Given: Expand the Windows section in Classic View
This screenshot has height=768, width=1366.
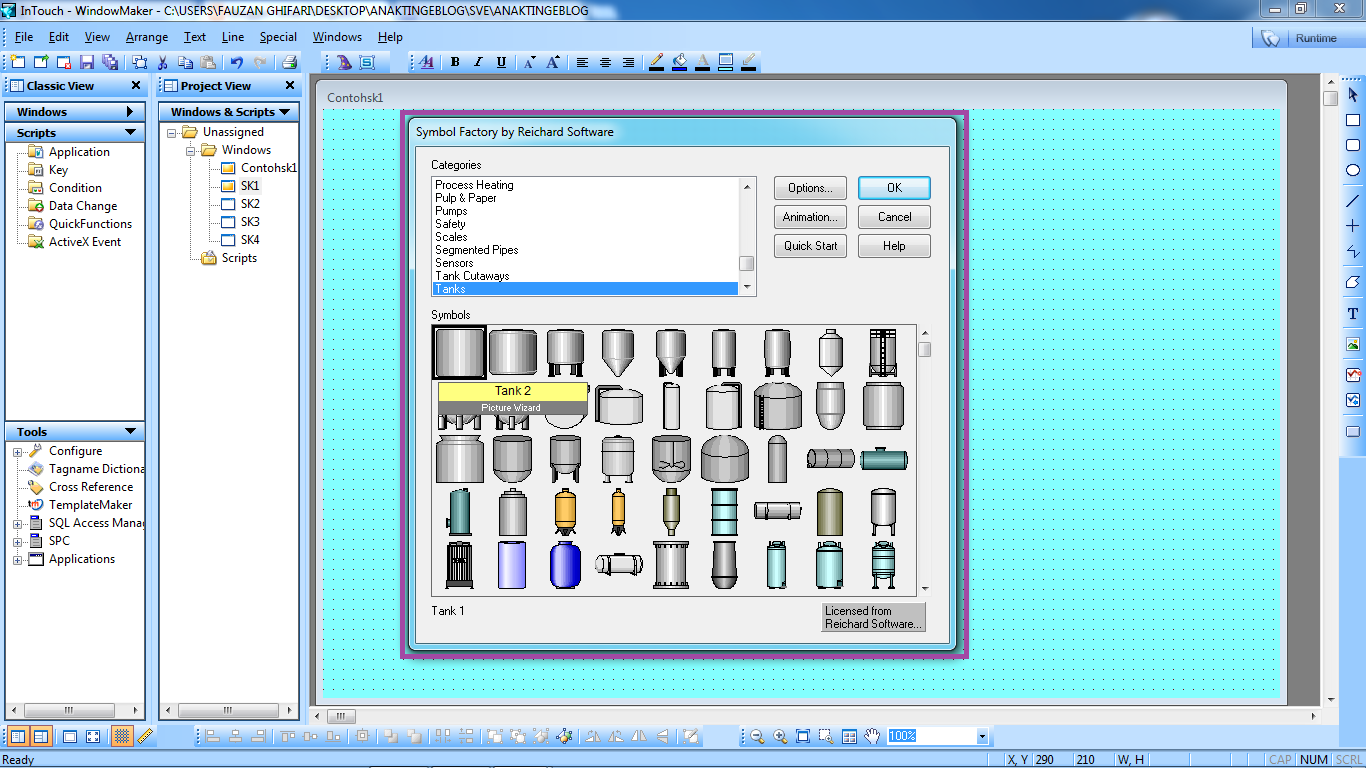Looking at the screenshot, I should (x=130, y=112).
